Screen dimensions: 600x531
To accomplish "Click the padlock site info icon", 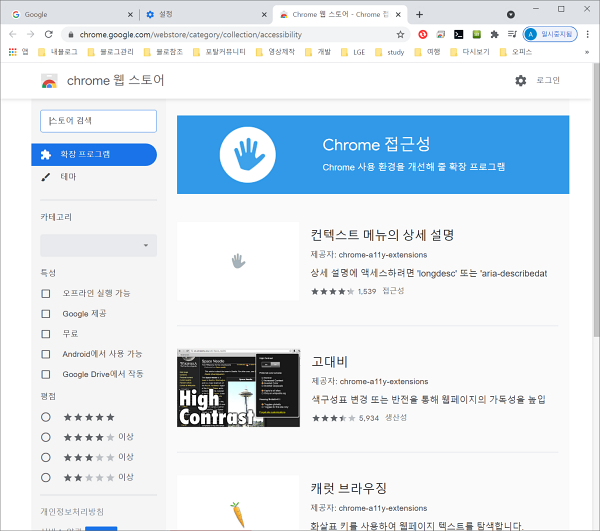I will click(71, 35).
